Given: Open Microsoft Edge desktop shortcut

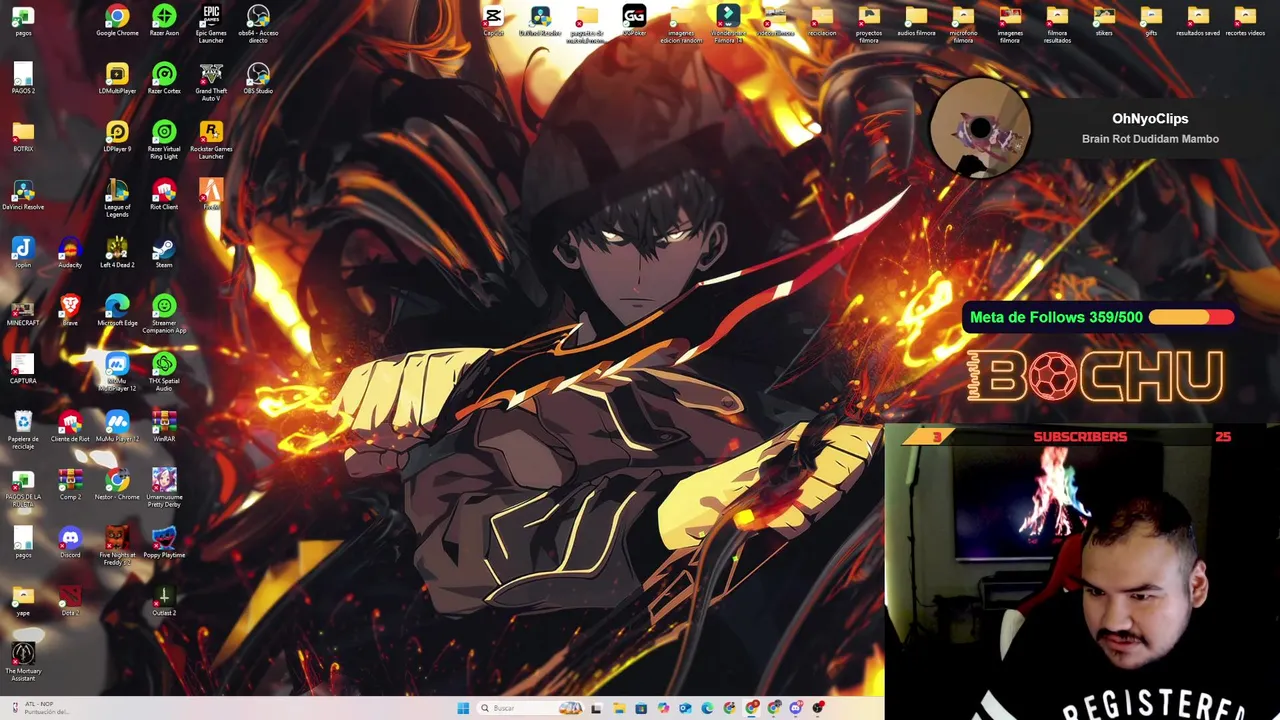Looking at the screenshot, I should pyautogui.click(x=117, y=310).
